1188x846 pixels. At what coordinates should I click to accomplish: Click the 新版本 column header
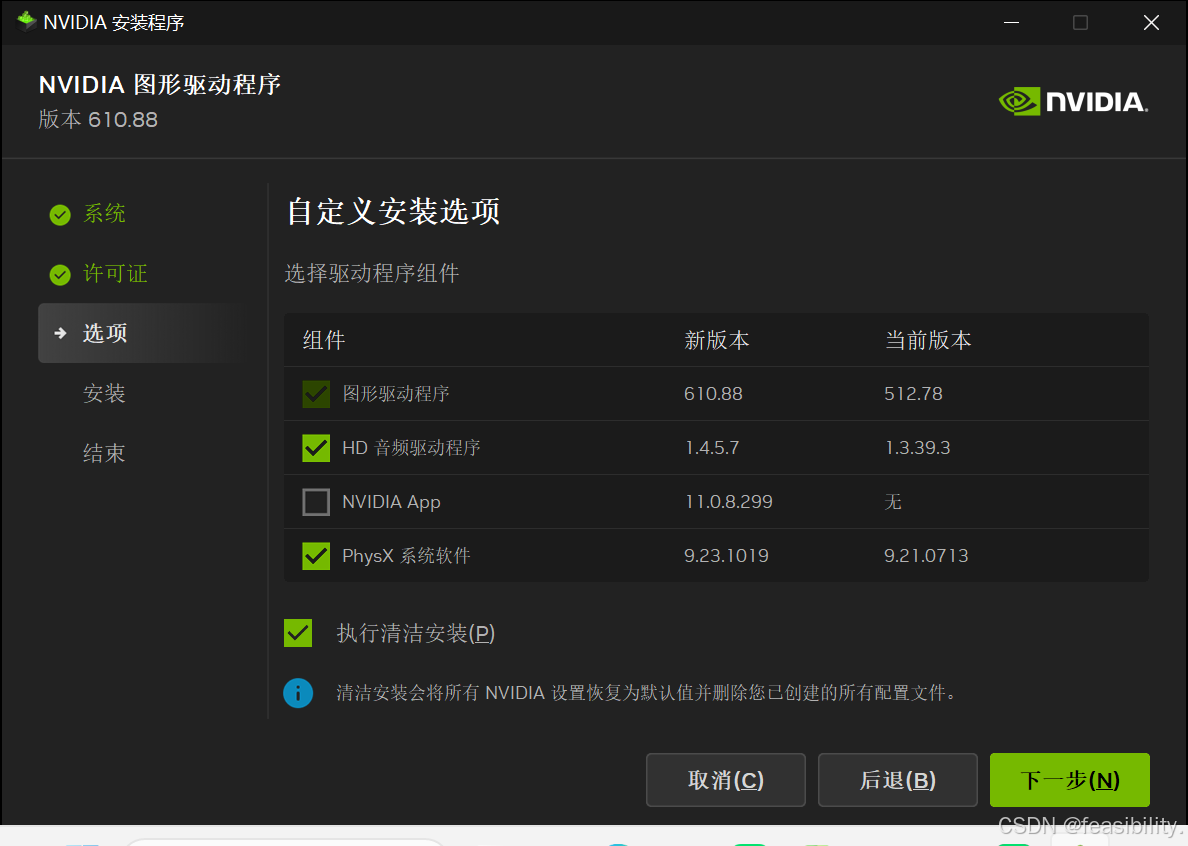click(x=717, y=340)
